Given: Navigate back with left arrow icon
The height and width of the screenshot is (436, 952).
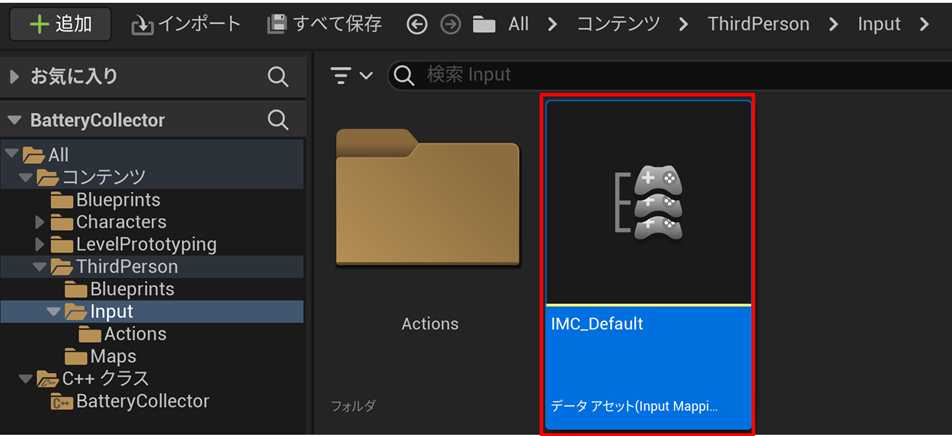Looking at the screenshot, I should click(417, 24).
